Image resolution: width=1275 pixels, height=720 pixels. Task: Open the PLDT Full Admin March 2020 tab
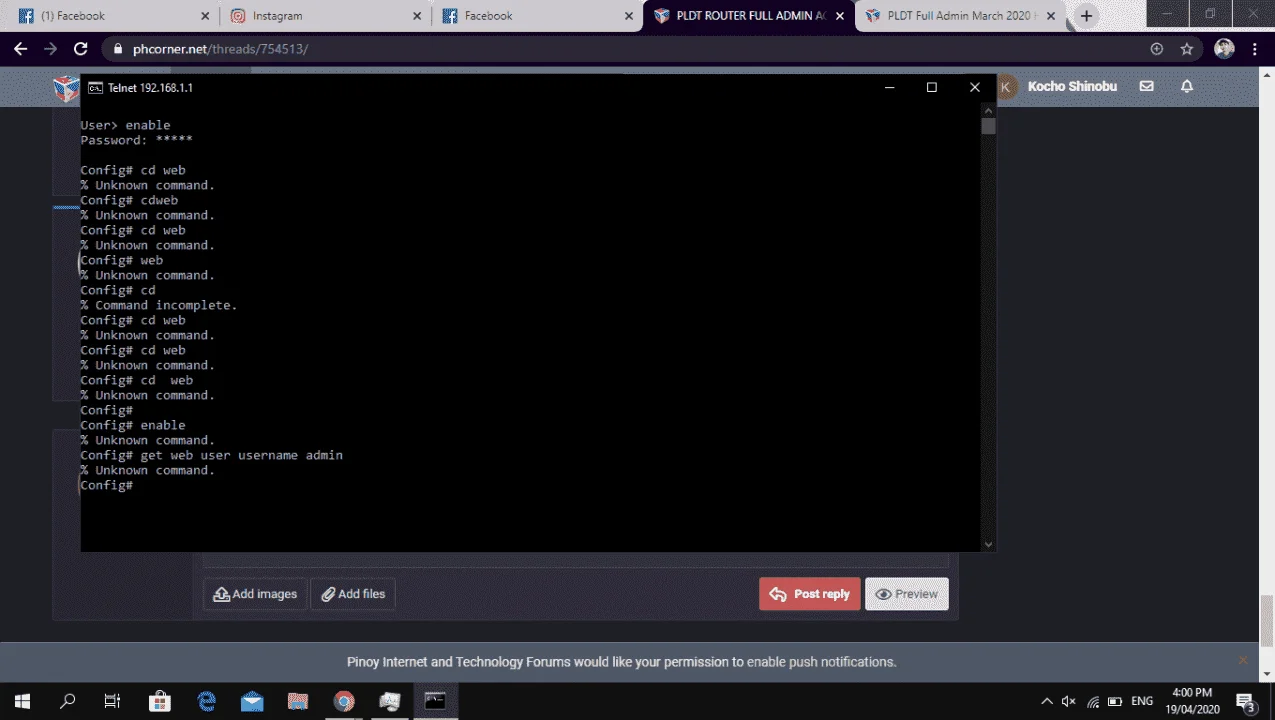[961, 16]
